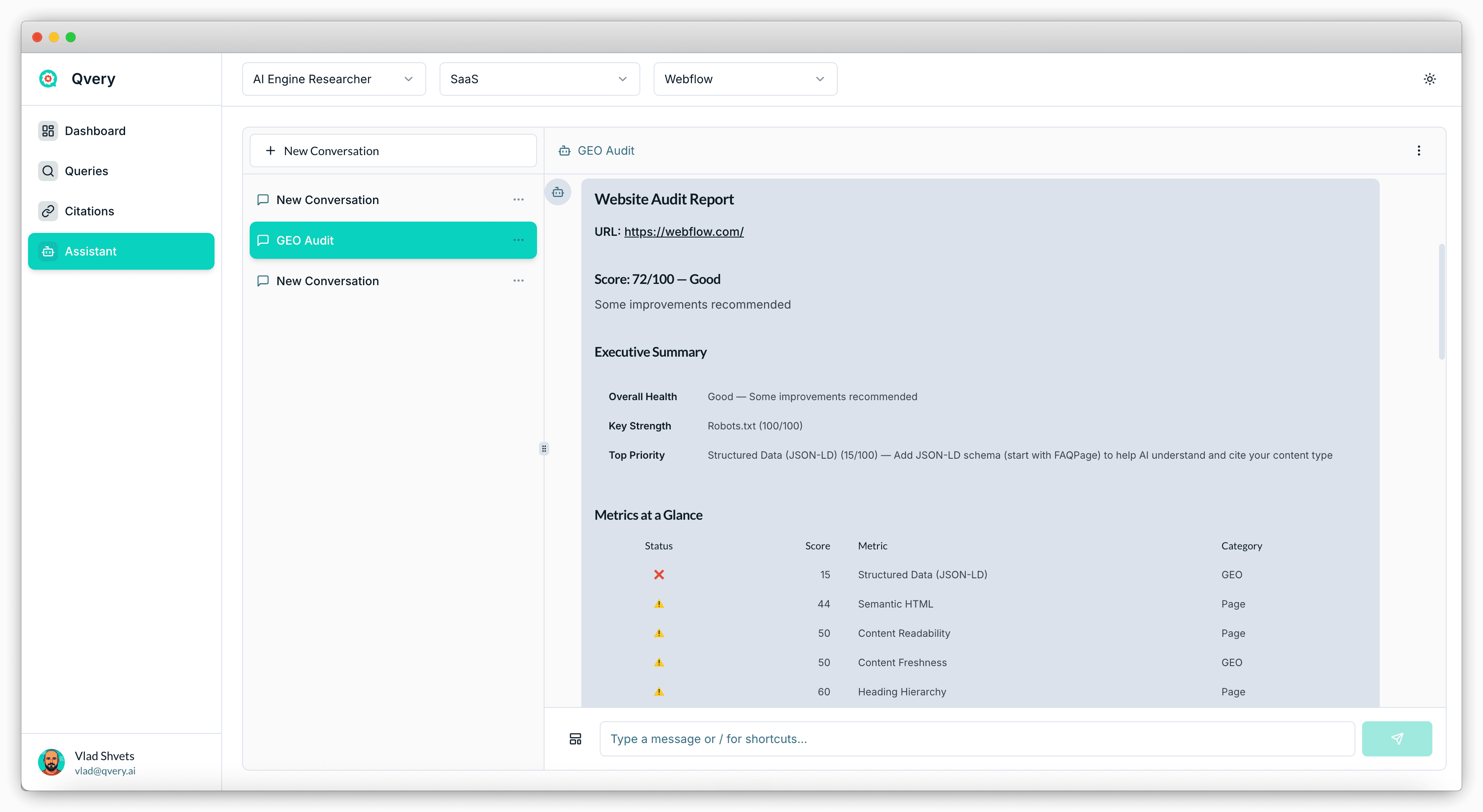Expand the SaaS dropdown

(x=540, y=79)
